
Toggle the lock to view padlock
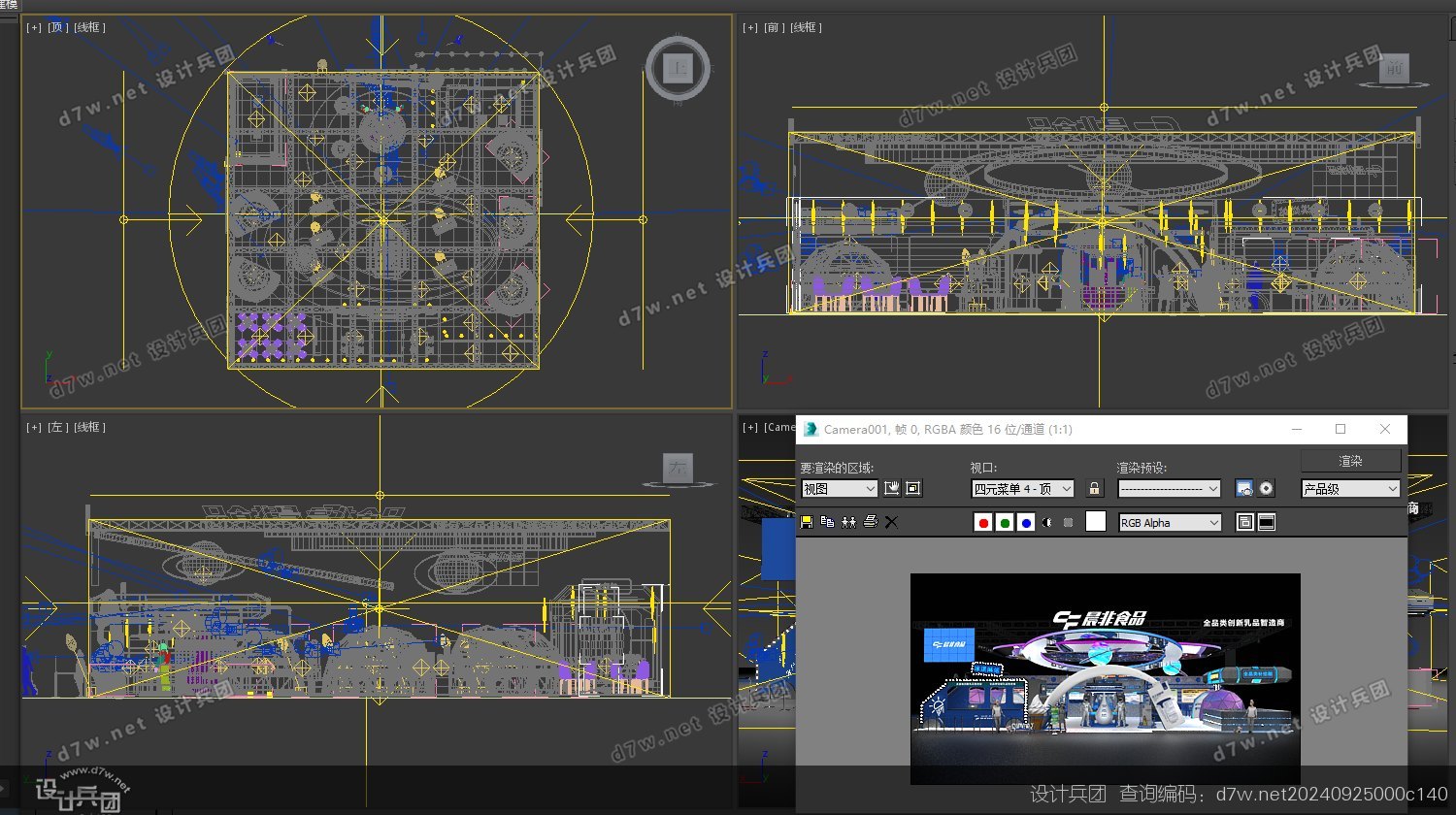click(x=1095, y=488)
